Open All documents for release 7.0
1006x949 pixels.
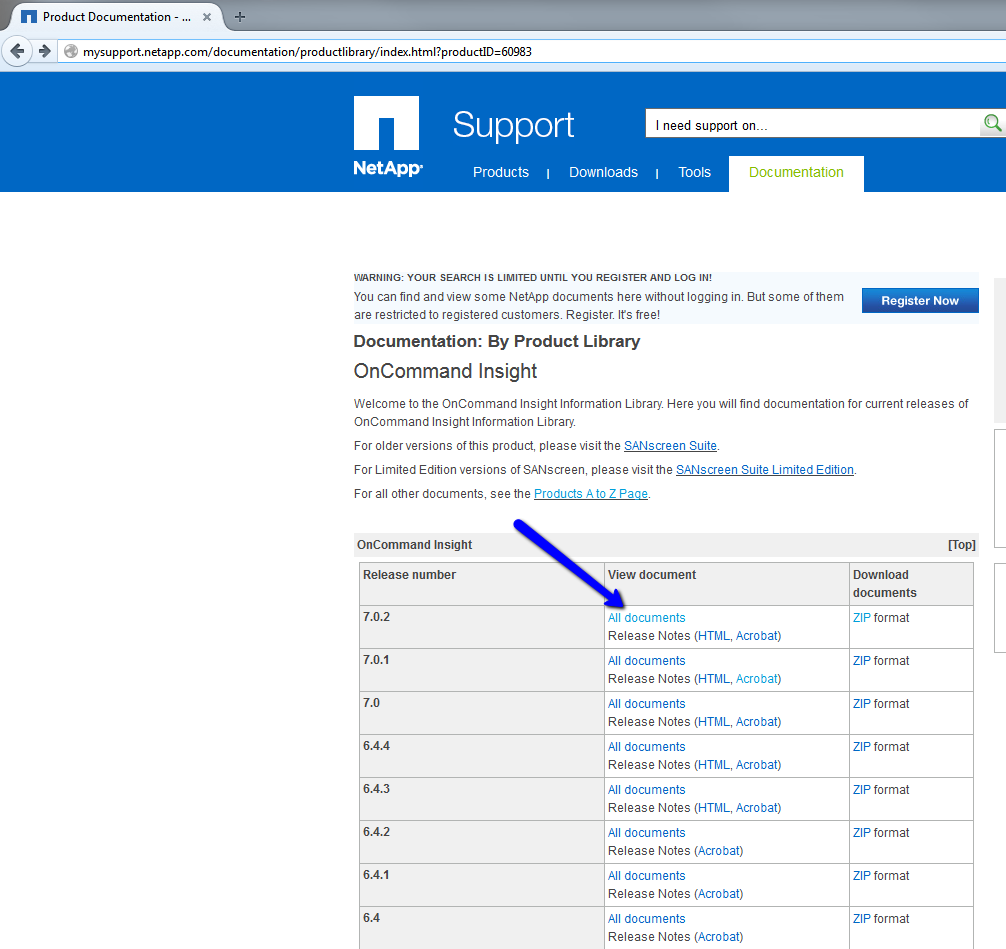[x=646, y=703]
